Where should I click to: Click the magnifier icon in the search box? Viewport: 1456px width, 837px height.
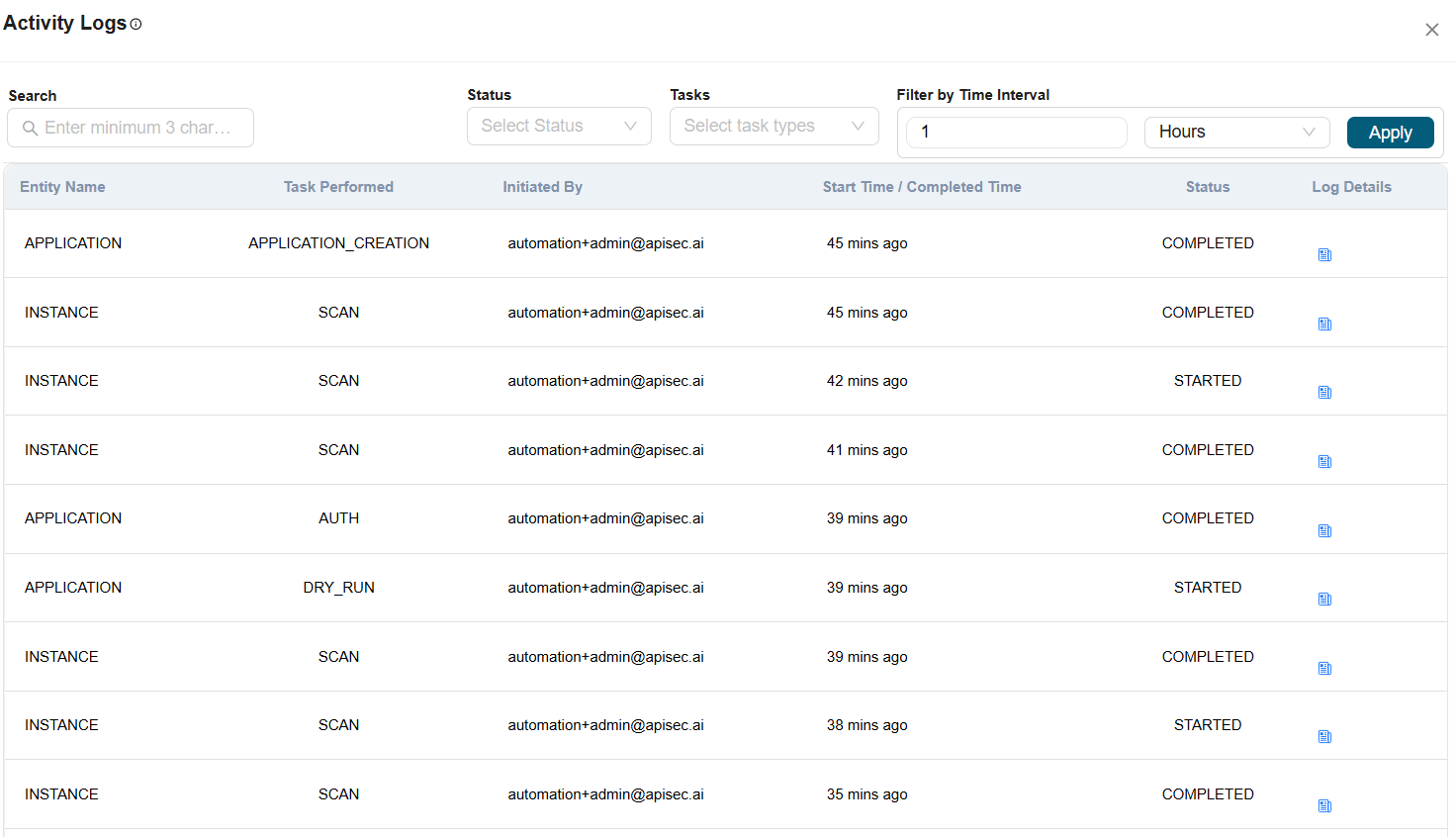[30, 128]
